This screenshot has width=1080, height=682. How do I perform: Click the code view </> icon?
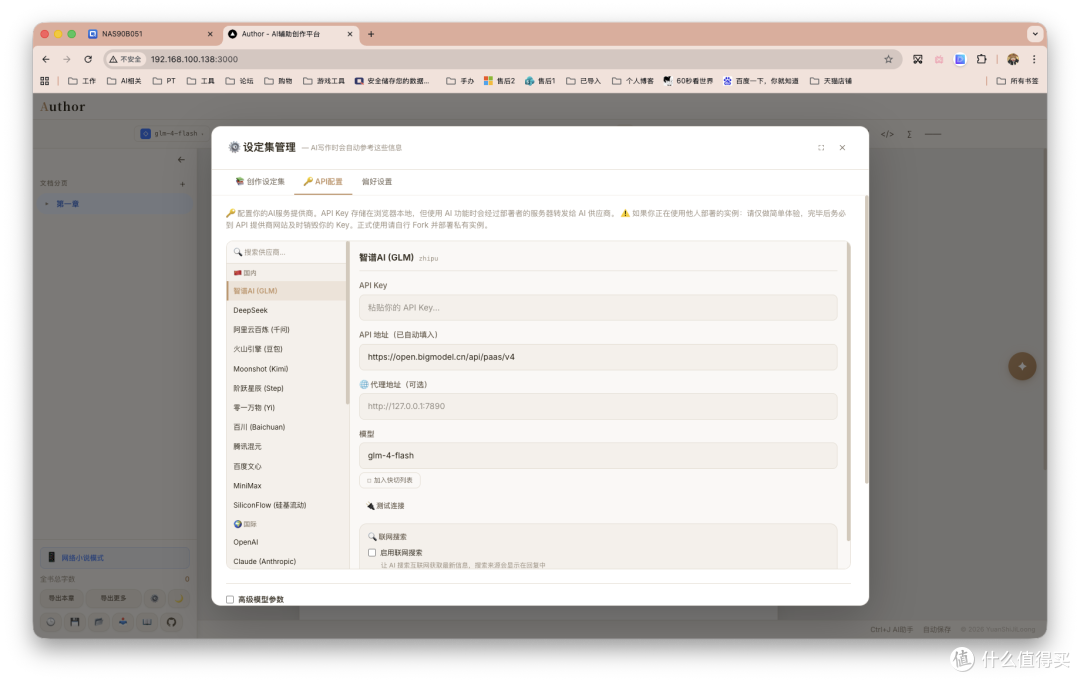coord(887,134)
